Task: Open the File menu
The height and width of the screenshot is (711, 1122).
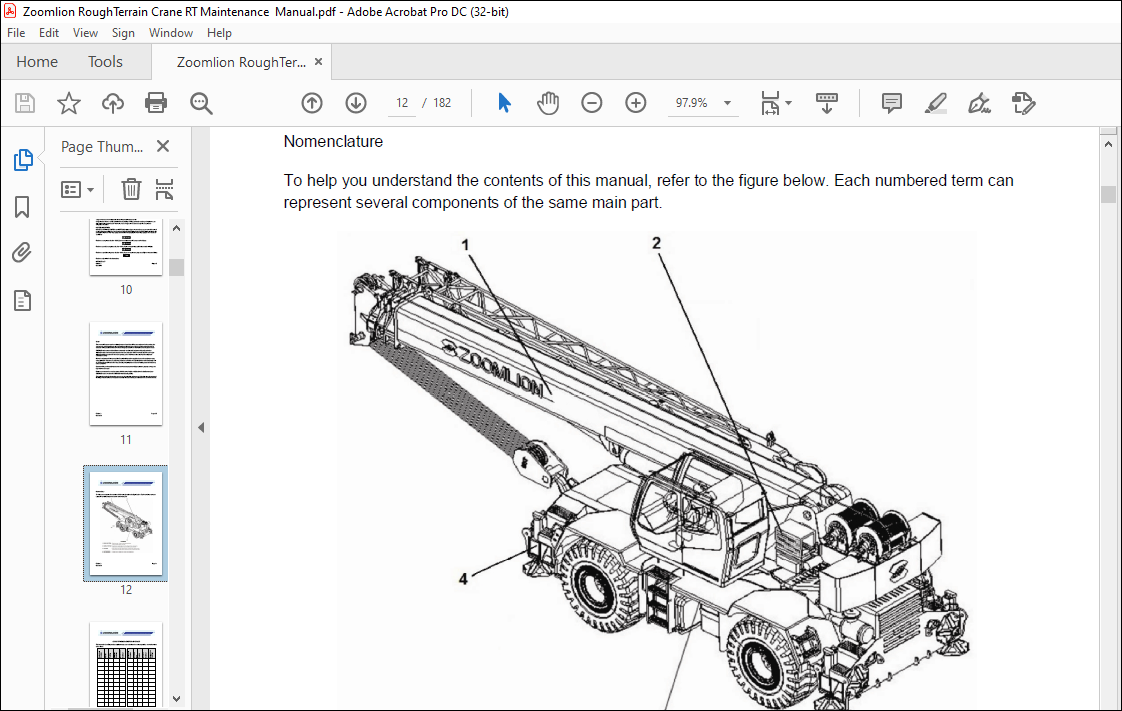Action: (x=16, y=33)
